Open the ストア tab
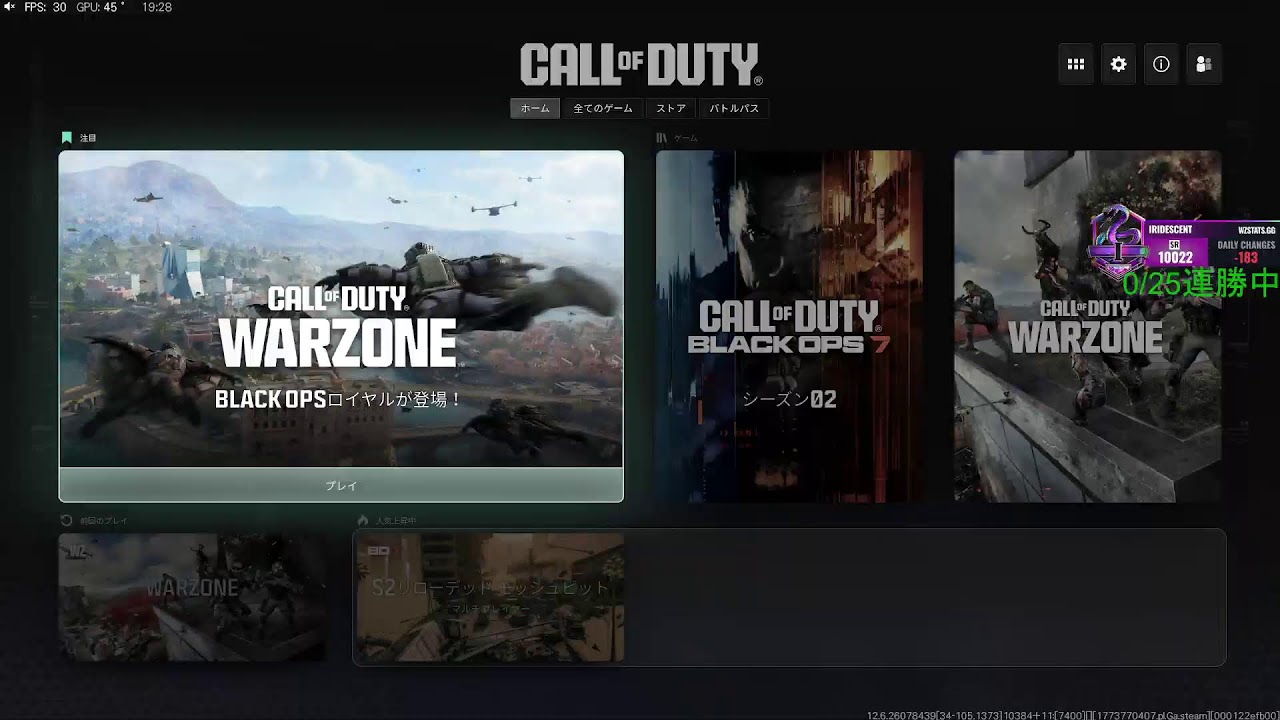 [671, 108]
